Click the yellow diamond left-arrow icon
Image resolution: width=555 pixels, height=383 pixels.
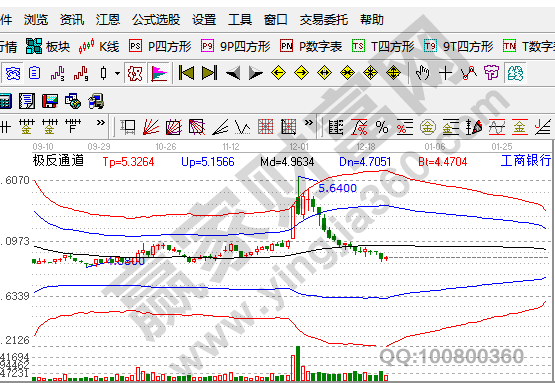279,73
